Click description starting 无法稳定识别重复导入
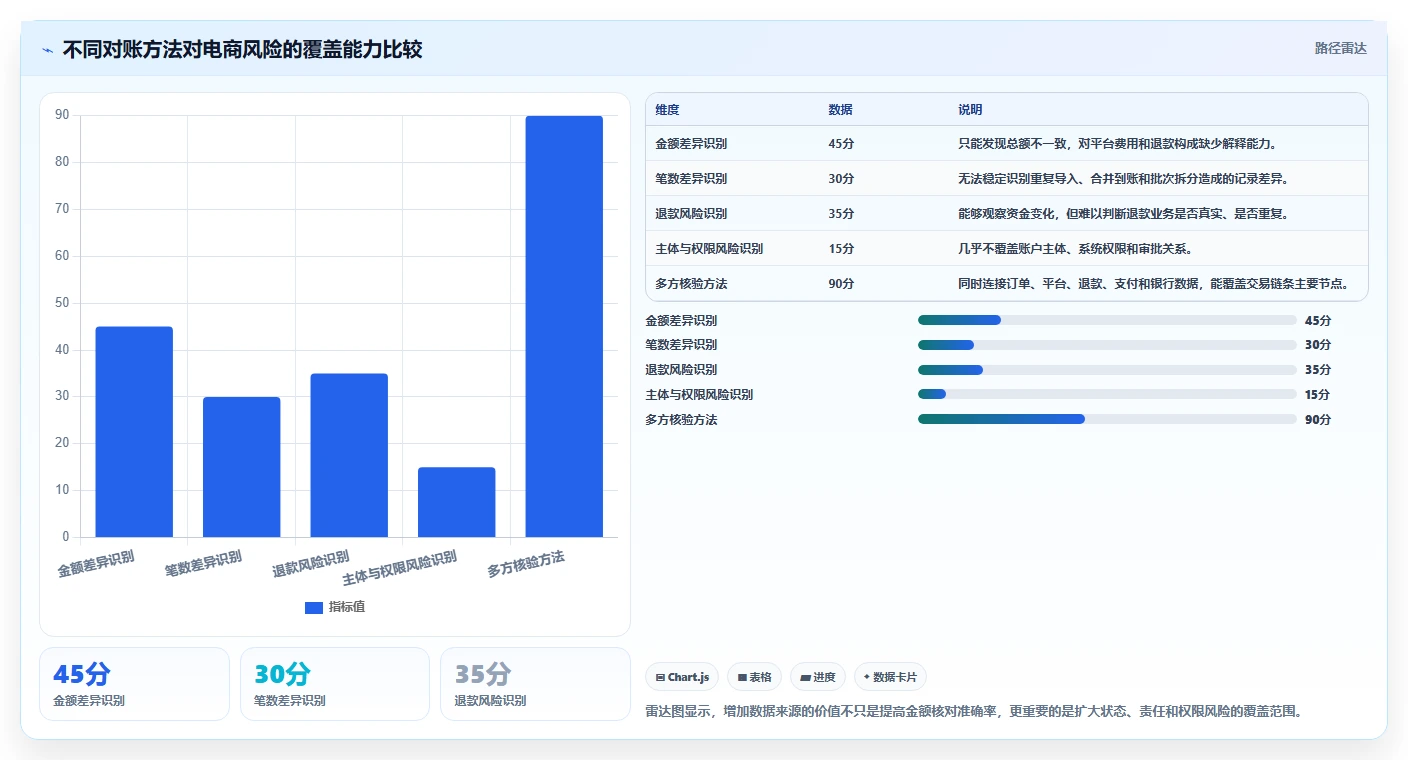1408x760 pixels. click(1123, 179)
